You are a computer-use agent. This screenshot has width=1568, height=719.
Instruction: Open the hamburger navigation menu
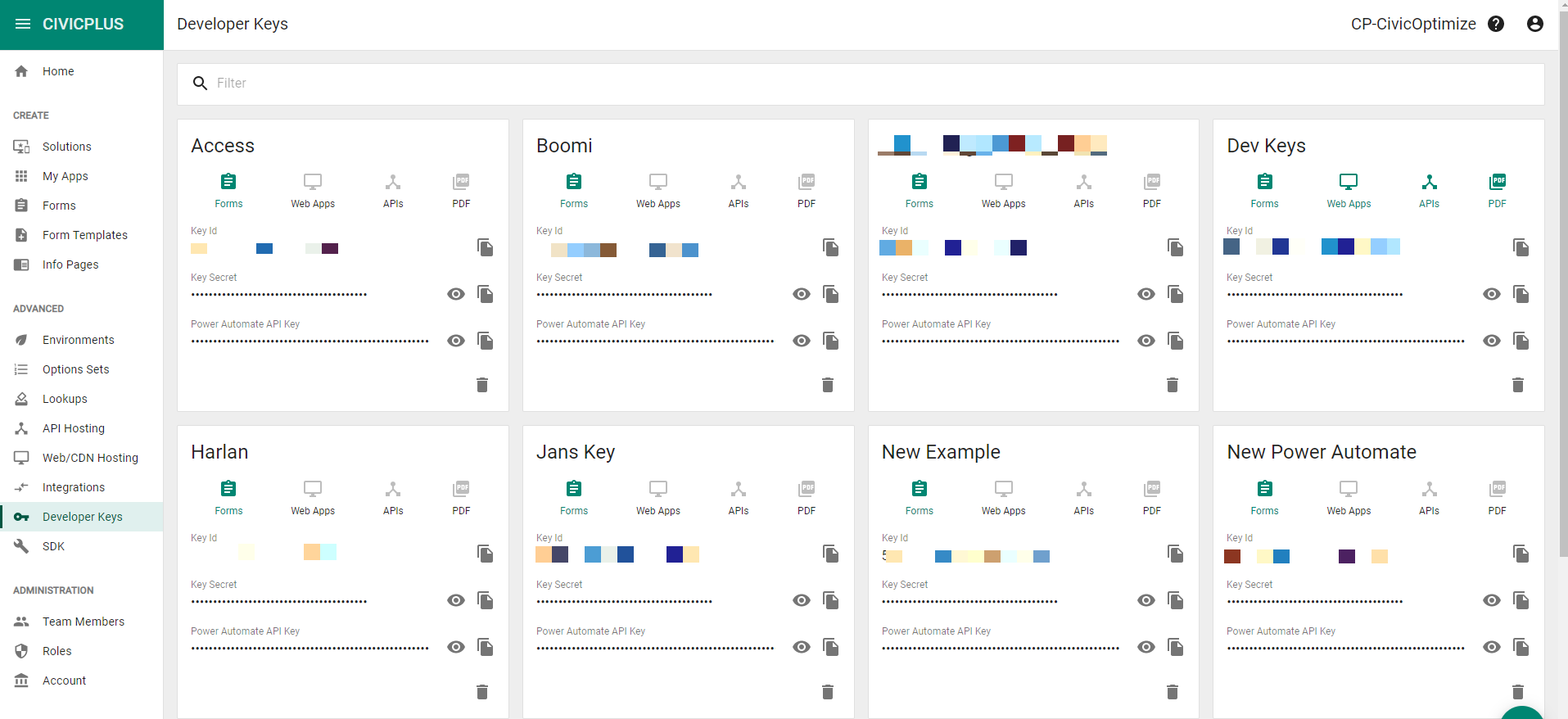click(23, 24)
